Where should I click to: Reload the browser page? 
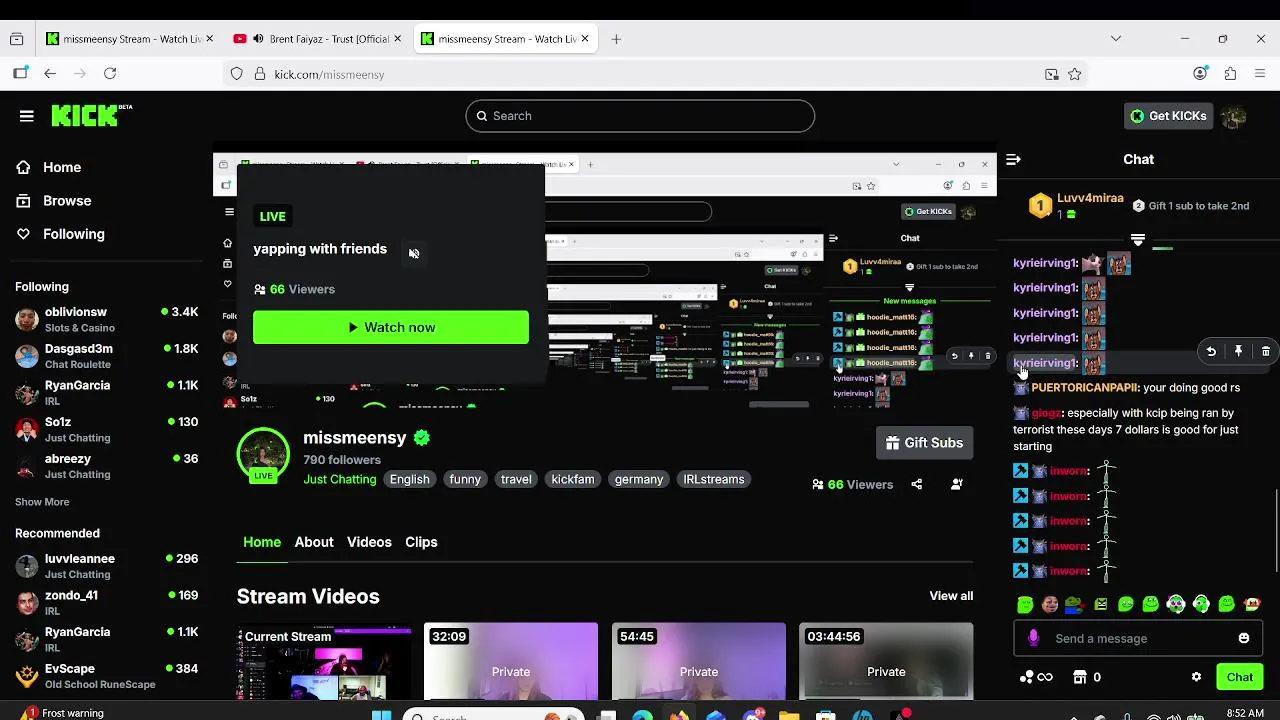click(110, 74)
